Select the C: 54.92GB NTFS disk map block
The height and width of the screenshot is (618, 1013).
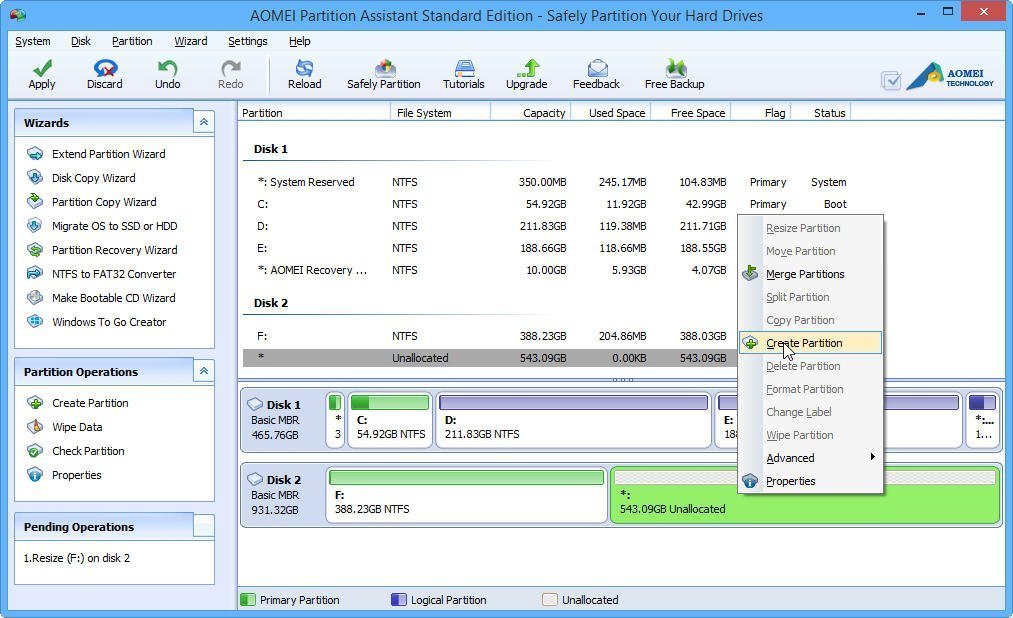point(390,420)
